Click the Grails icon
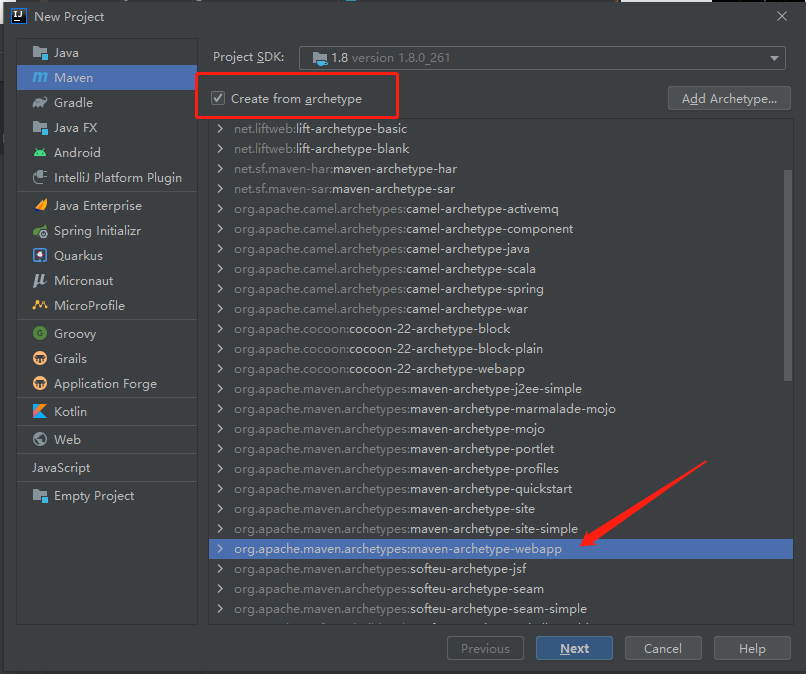806x674 pixels. (40, 358)
